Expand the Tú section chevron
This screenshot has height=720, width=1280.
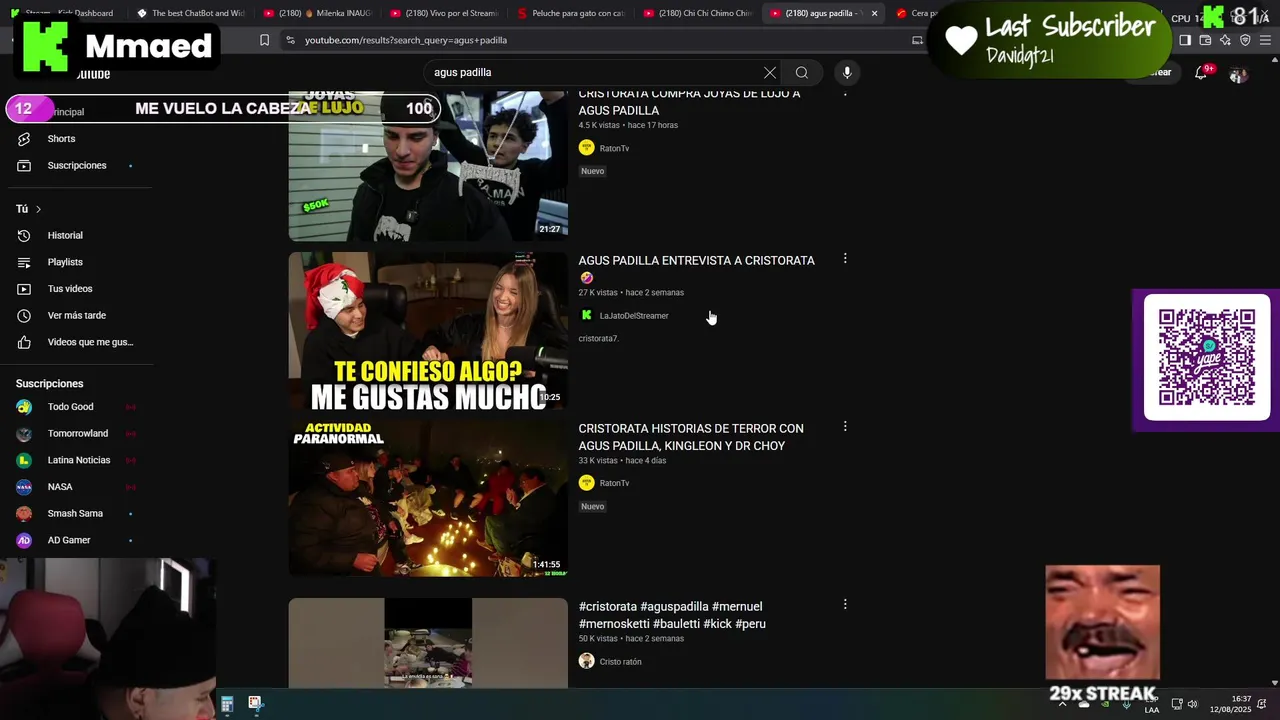coord(38,209)
